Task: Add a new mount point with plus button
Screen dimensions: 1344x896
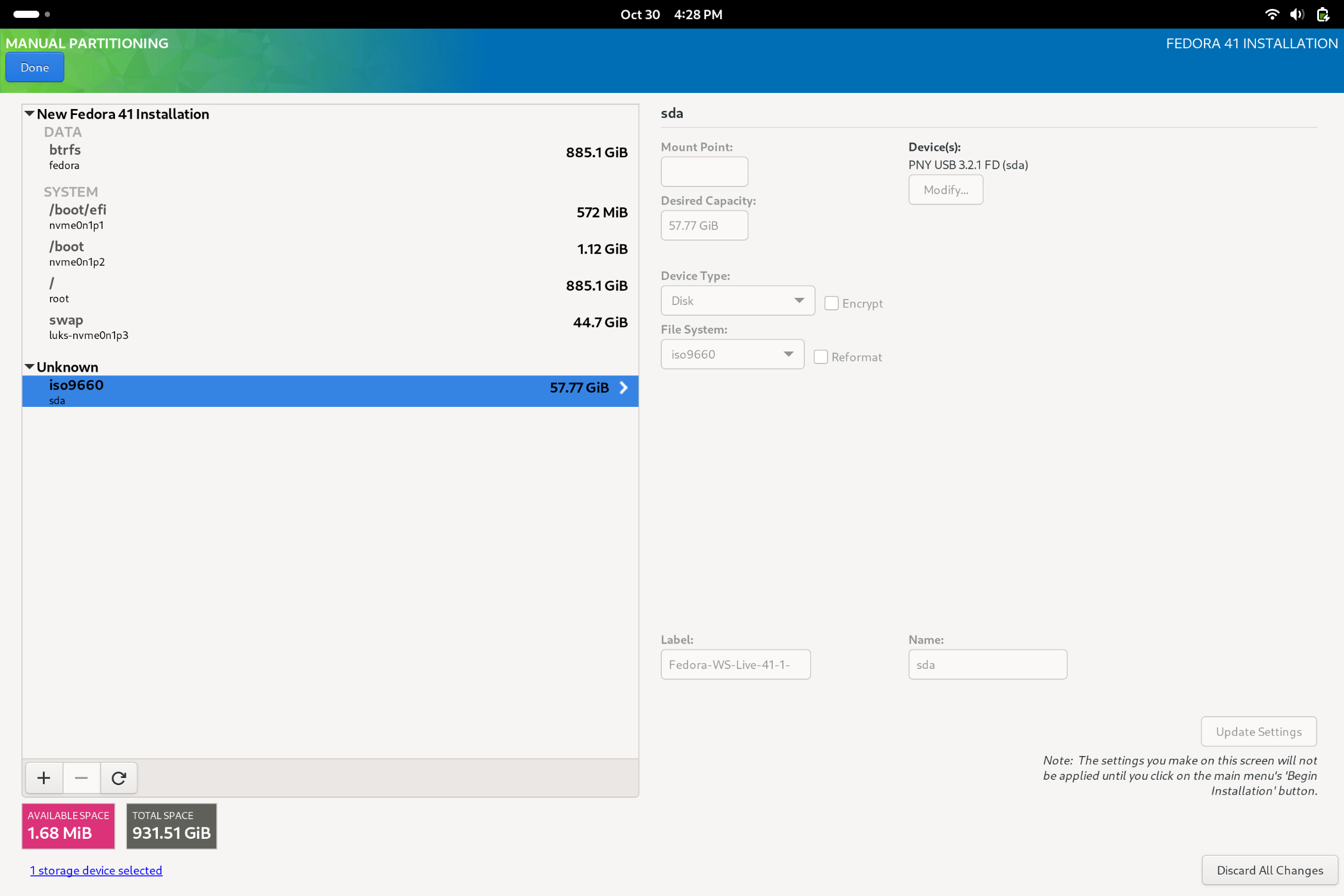Action: [x=43, y=778]
